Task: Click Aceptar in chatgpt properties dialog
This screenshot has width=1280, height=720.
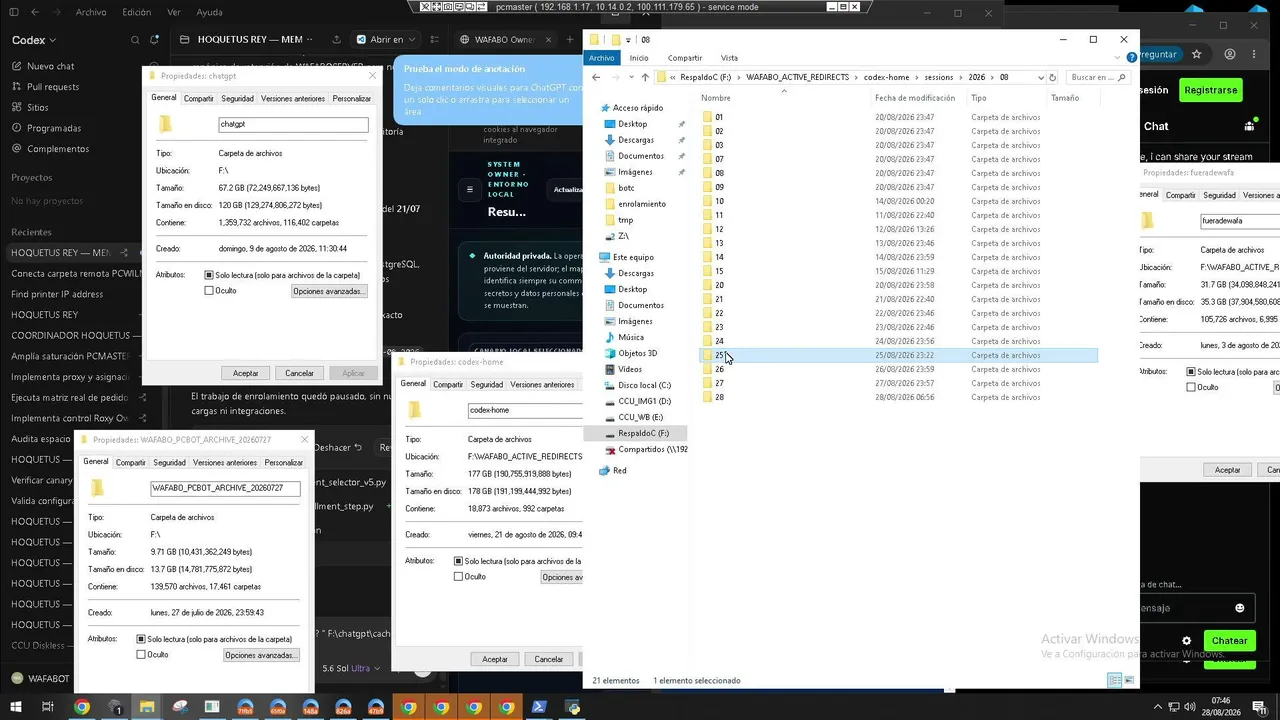Action: [x=245, y=373]
